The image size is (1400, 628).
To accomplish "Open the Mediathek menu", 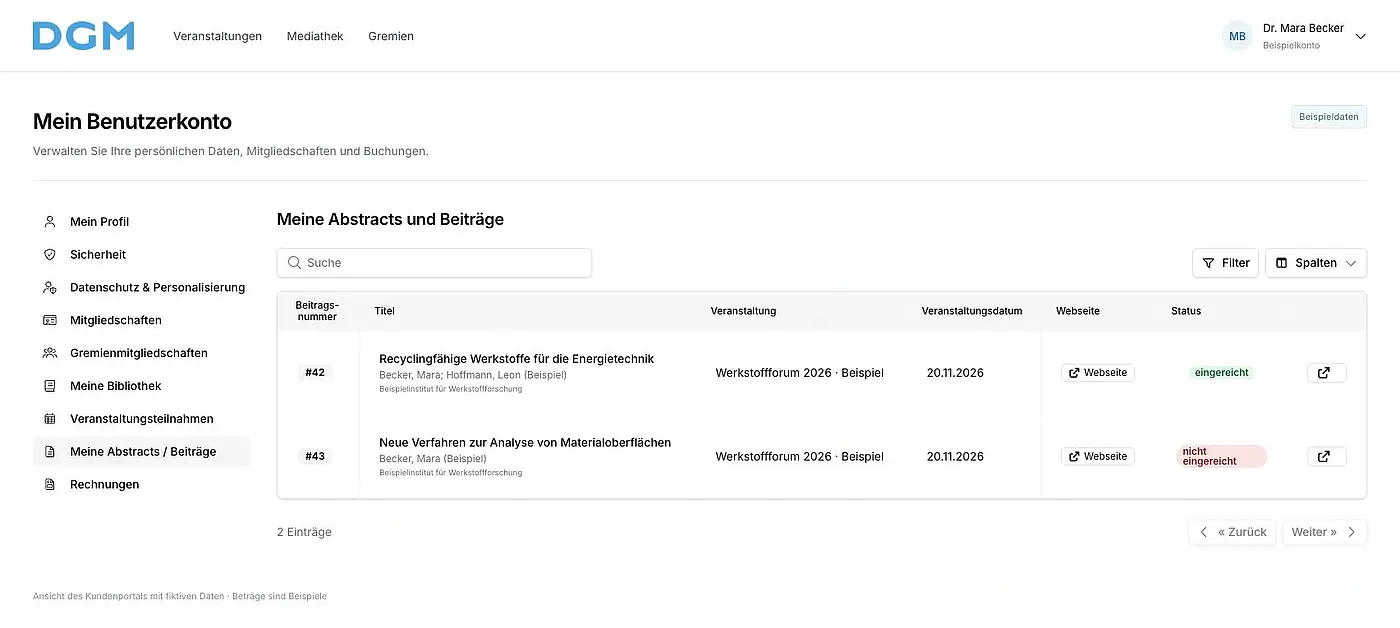I will click(x=315, y=36).
